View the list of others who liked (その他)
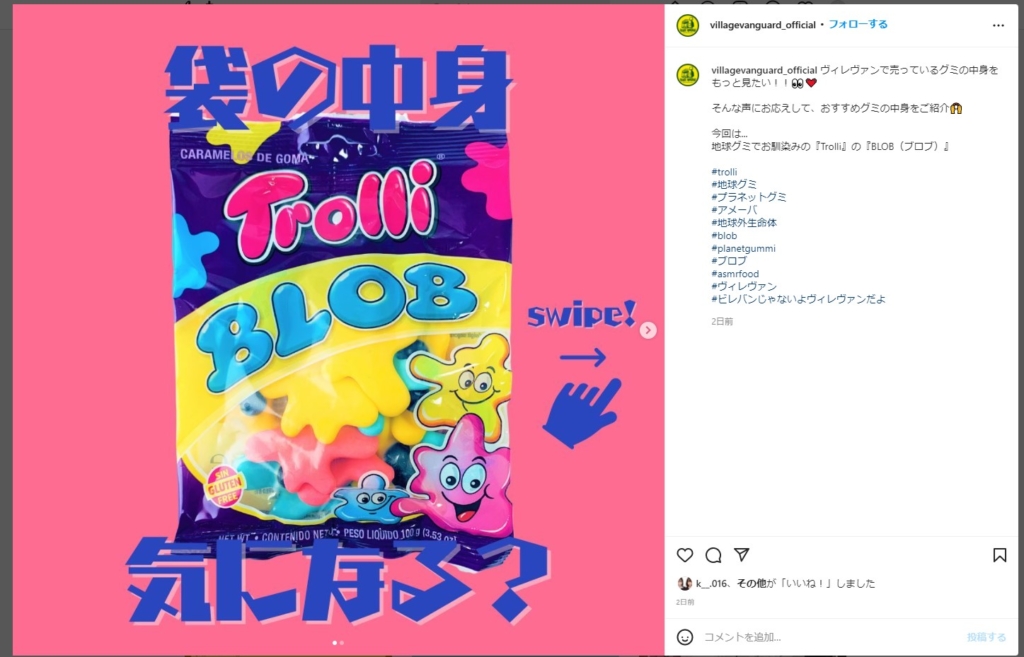Viewport: 1024px width, 657px height. pyautogui.click(x=750, y=584)
